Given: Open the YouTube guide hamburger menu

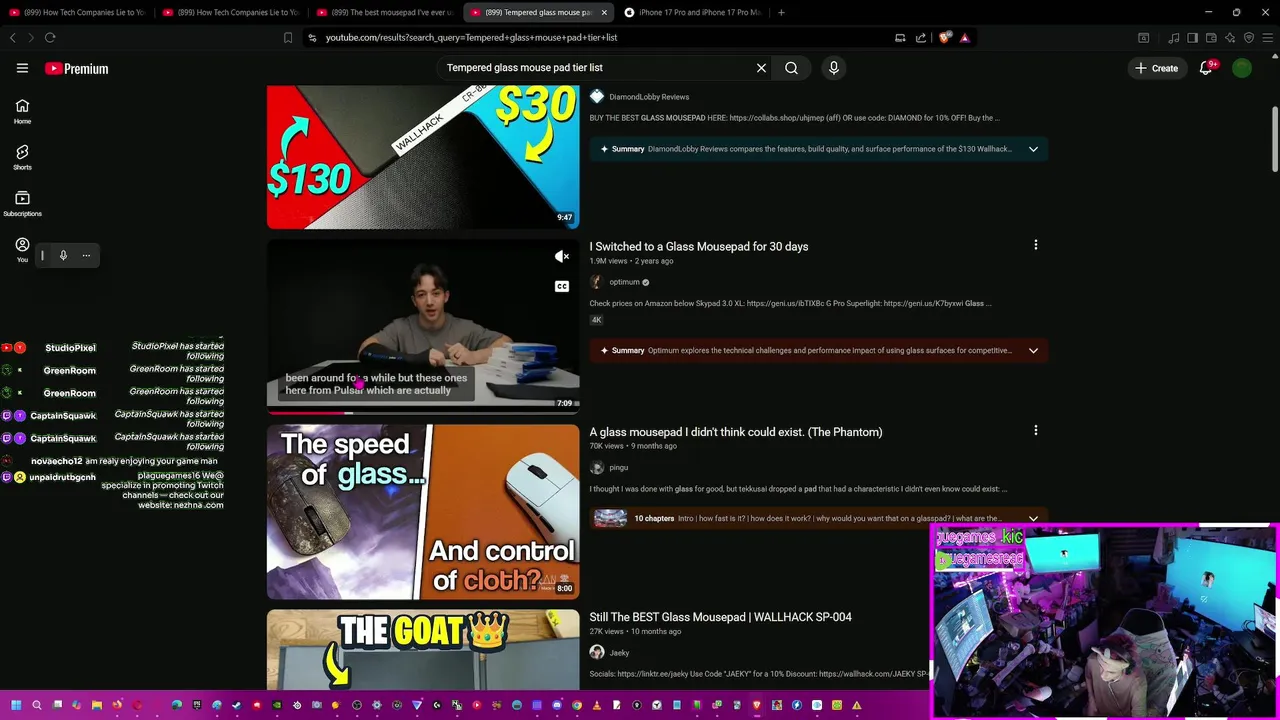Looking at the screenshot, I should tap(22, 68).
